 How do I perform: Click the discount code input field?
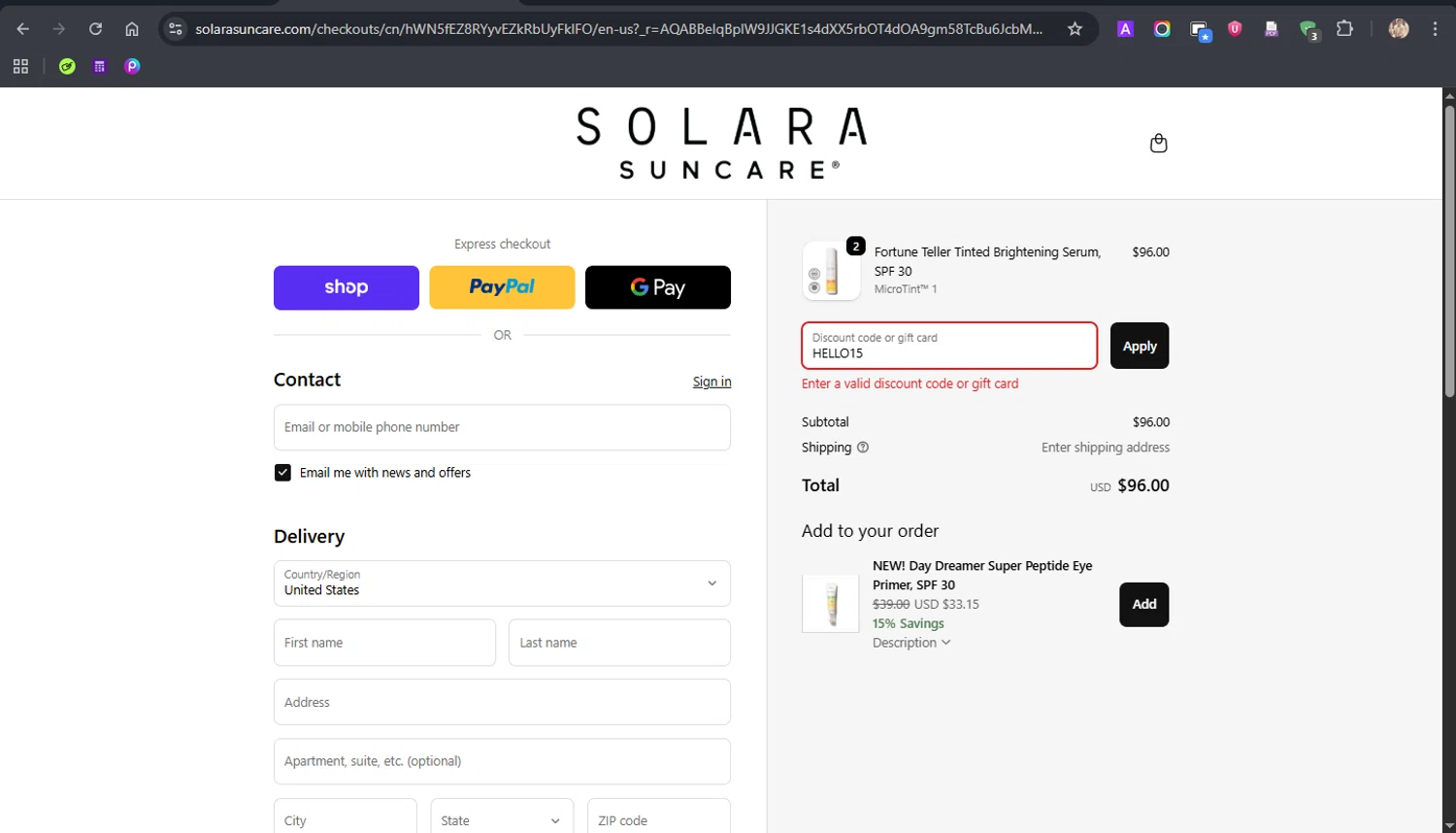(x=949, y=346)
